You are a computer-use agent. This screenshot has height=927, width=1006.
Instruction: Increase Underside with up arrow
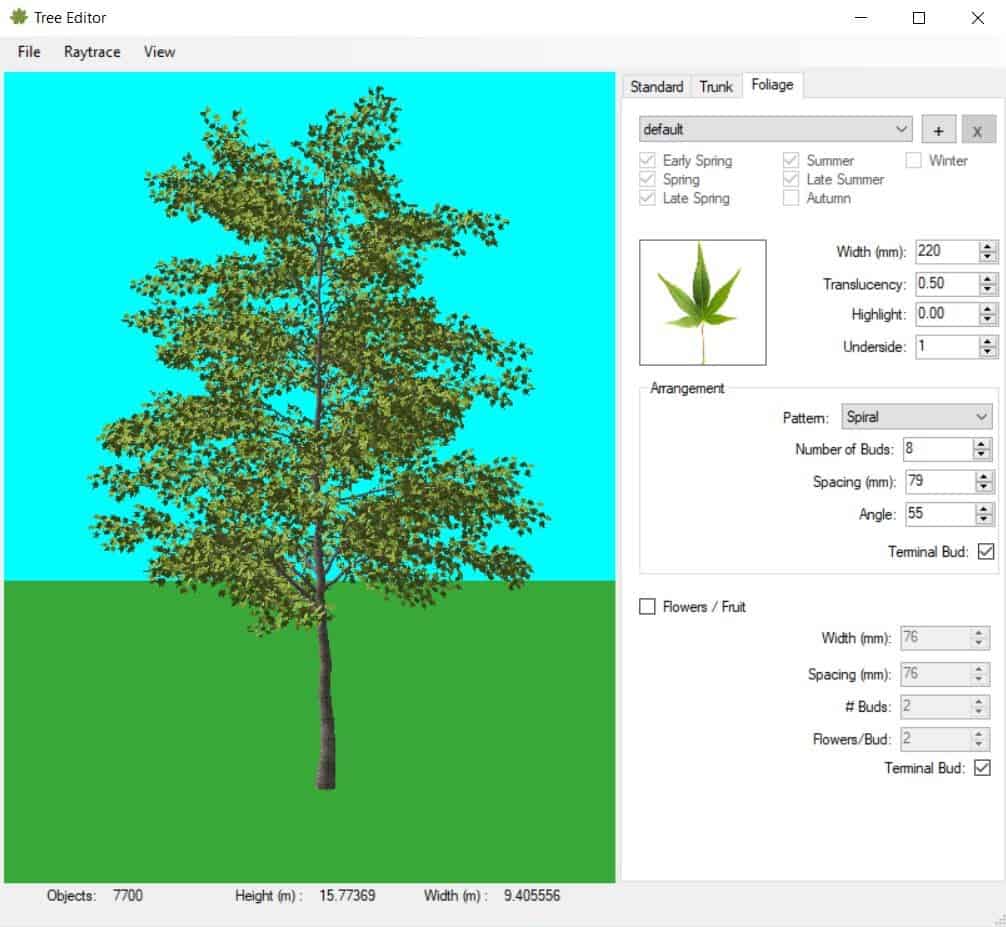pos(988,341)
